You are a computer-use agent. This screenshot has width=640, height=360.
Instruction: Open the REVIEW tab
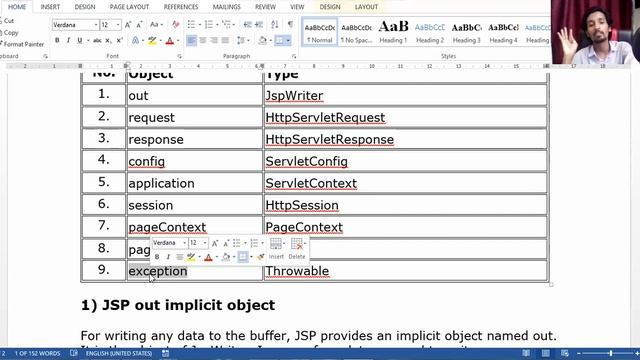pyautogui.click(x=265, y=7)
